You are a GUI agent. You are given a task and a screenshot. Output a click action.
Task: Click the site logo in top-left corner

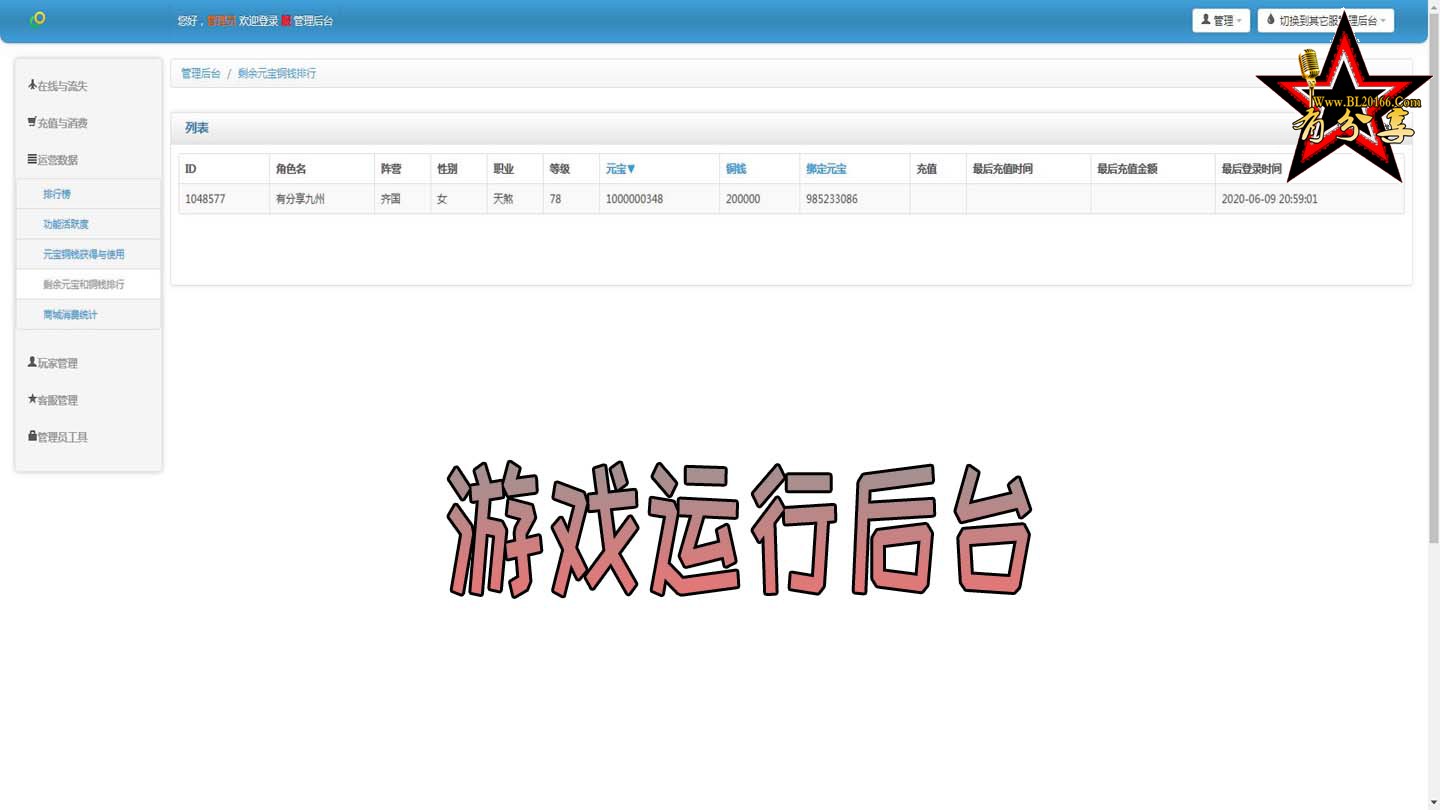[x=40, y=19]
